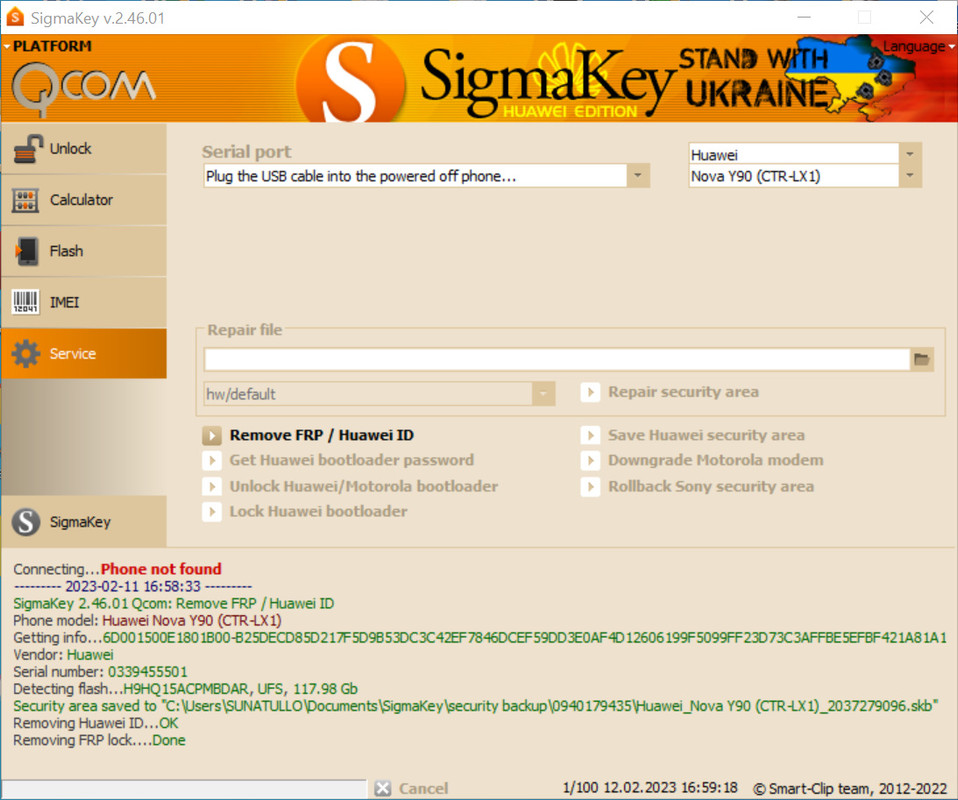Click arrow icon beside Unlock Huawei/Motorola bootloader
The width and height of the screenshot is (958, 800).
[212, 486]
